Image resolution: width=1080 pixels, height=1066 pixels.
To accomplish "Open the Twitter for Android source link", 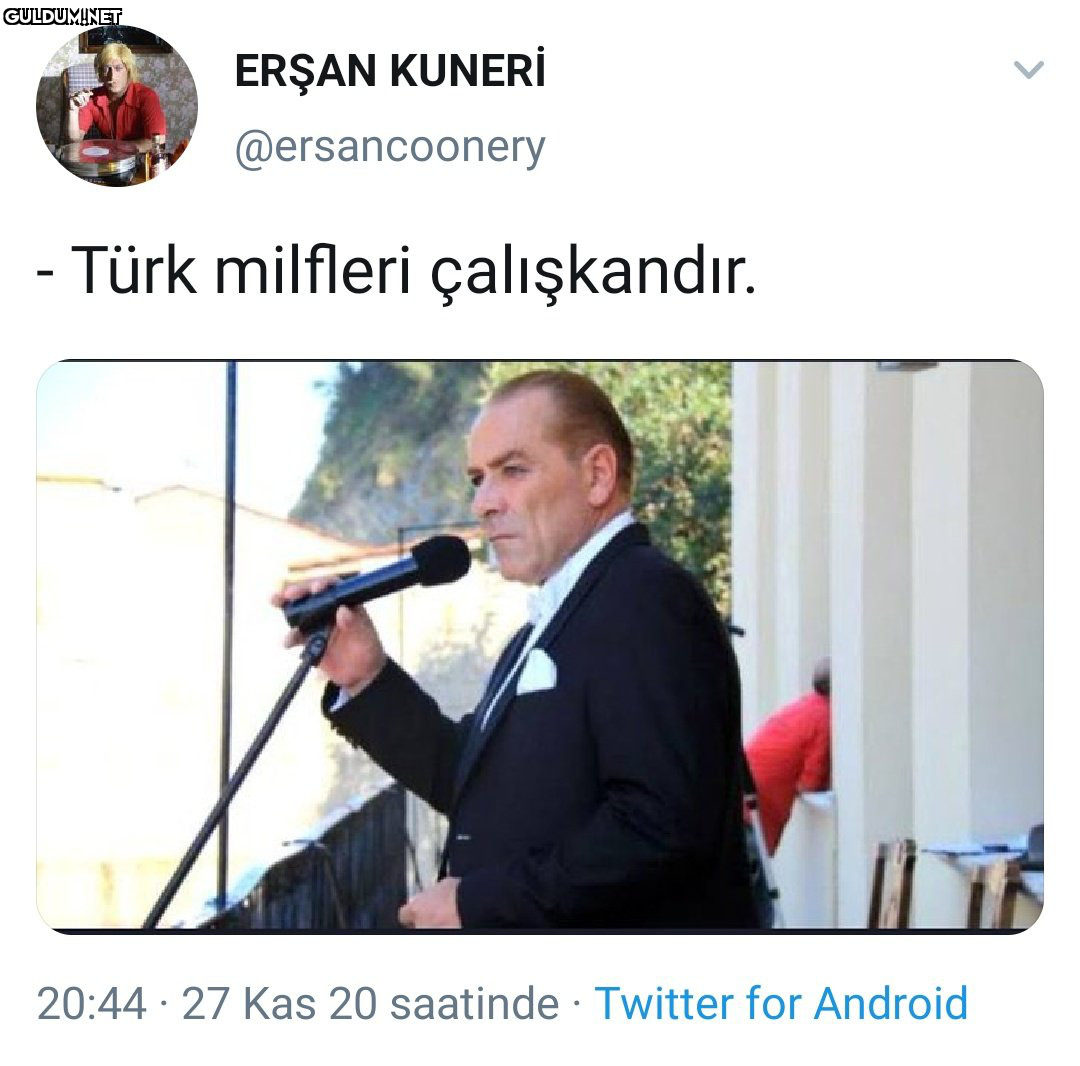I will click(781, 1003).
